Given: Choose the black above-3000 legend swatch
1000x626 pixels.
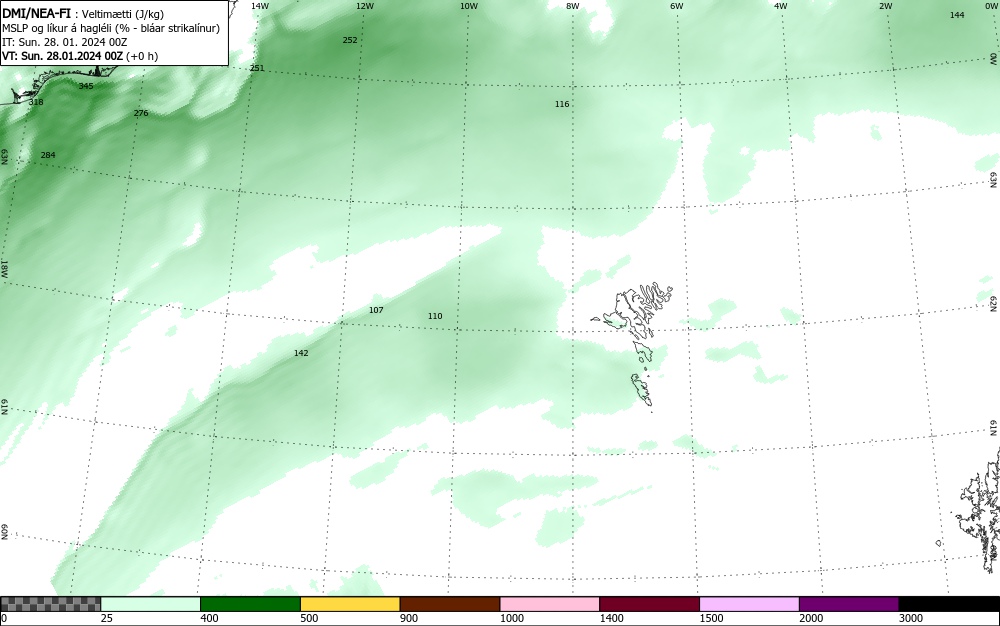Looking at the screenshot, I should pos(949,604).
